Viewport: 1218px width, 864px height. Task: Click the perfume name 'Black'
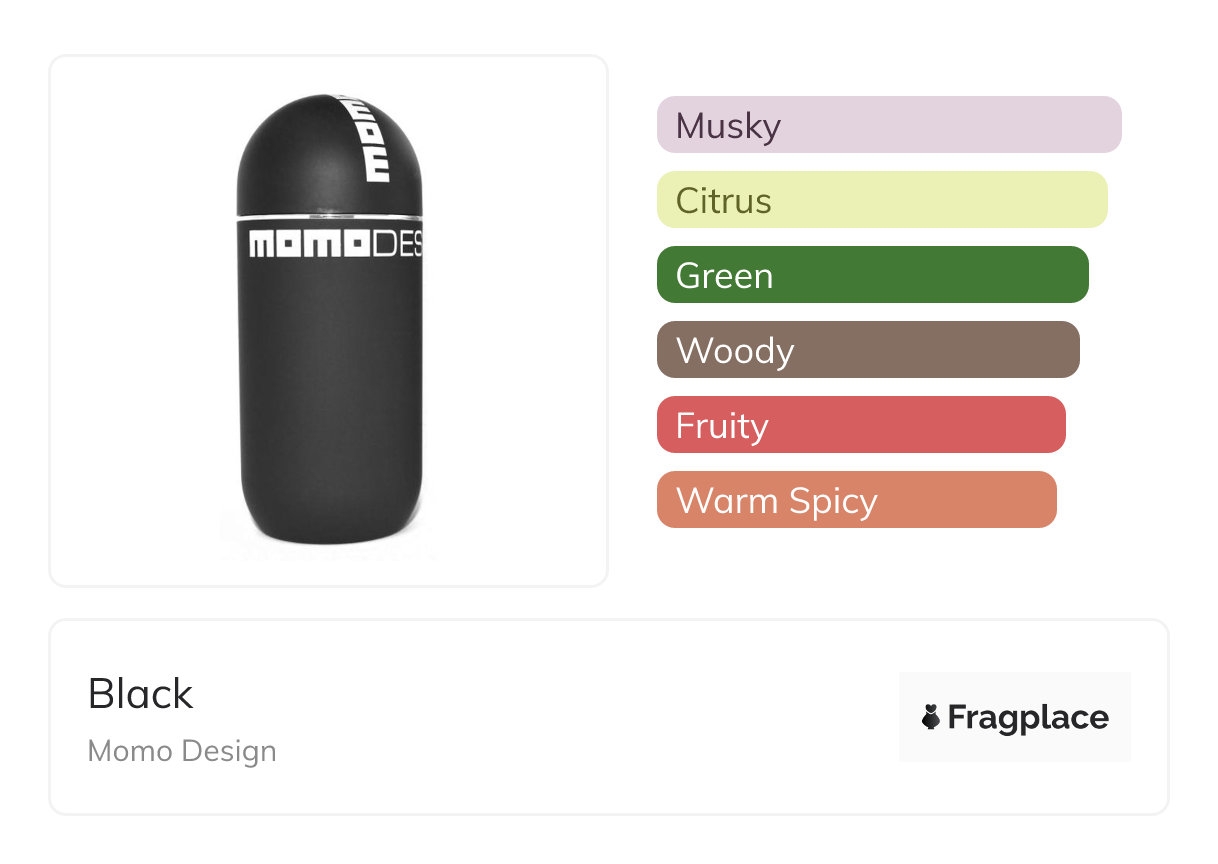pyautogui.click(x=141, y=694)
